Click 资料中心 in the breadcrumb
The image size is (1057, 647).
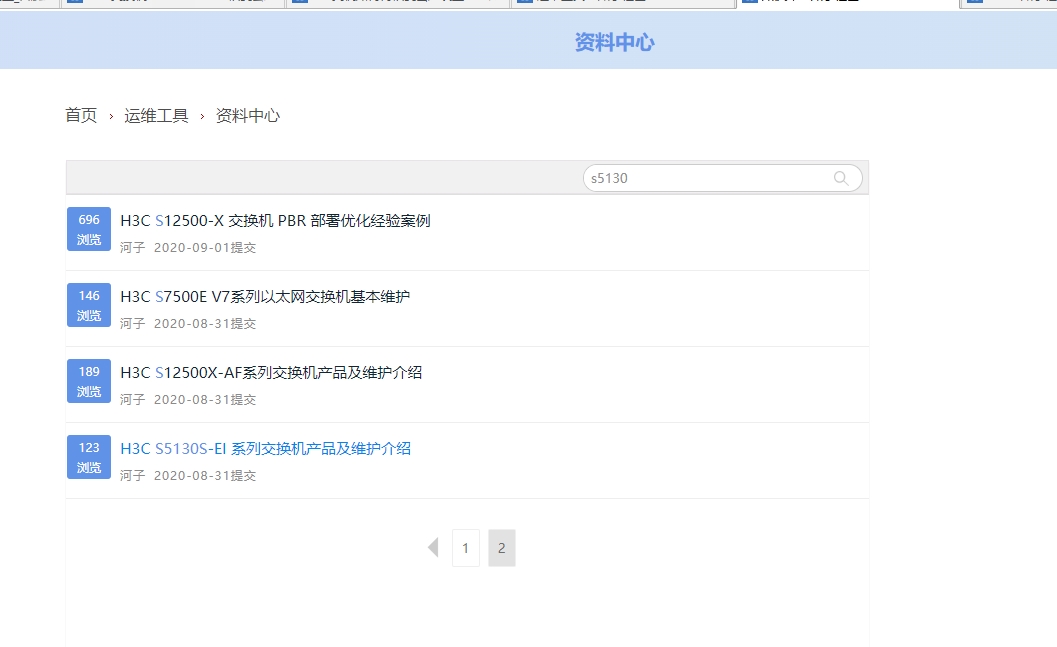click(x=247, y=115)
